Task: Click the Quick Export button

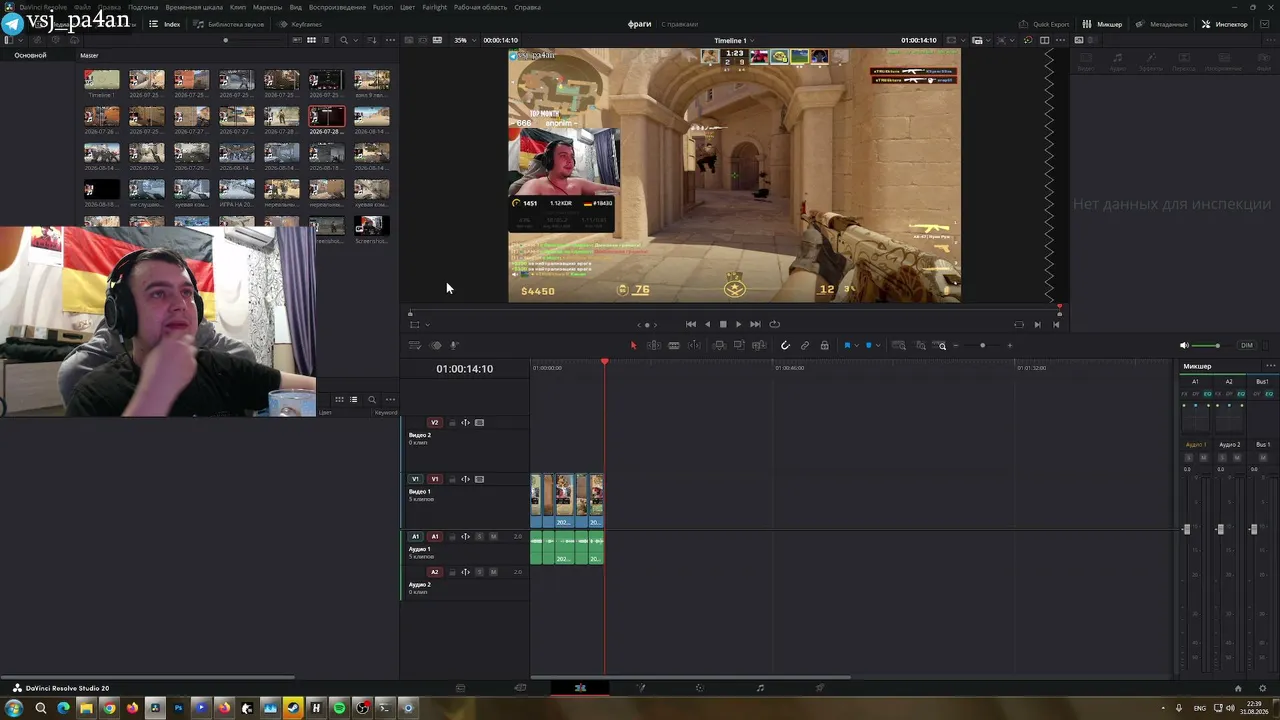Action: coord(1044,24)
